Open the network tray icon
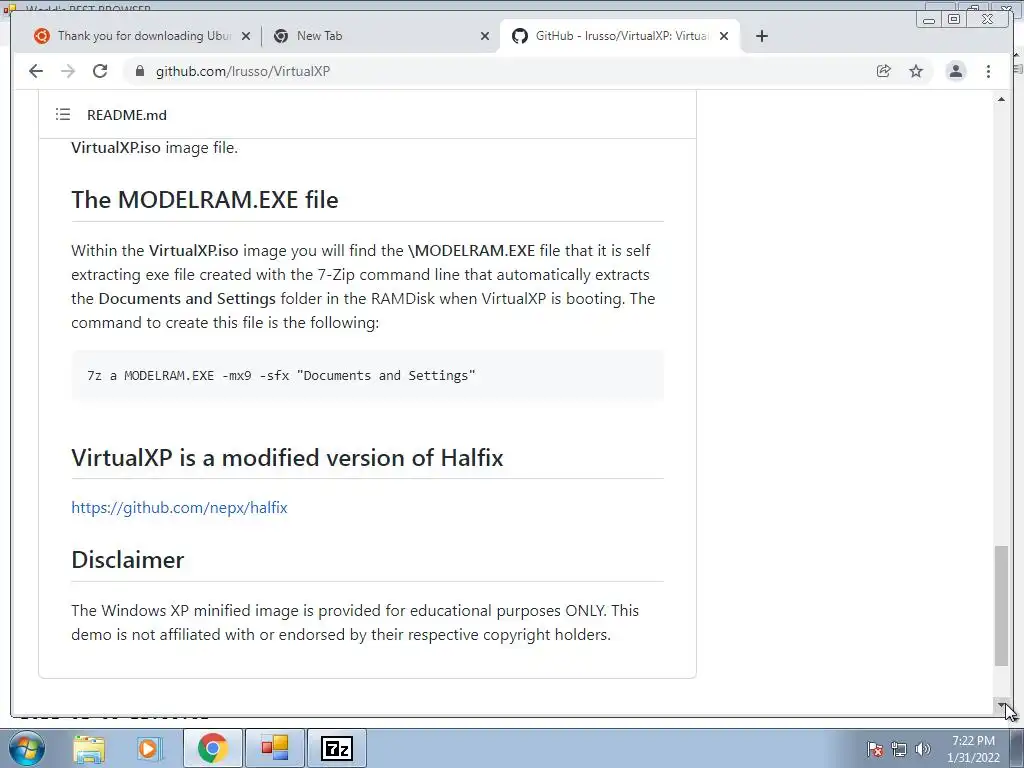The image size is (1024, 768). tap(899, 748)
